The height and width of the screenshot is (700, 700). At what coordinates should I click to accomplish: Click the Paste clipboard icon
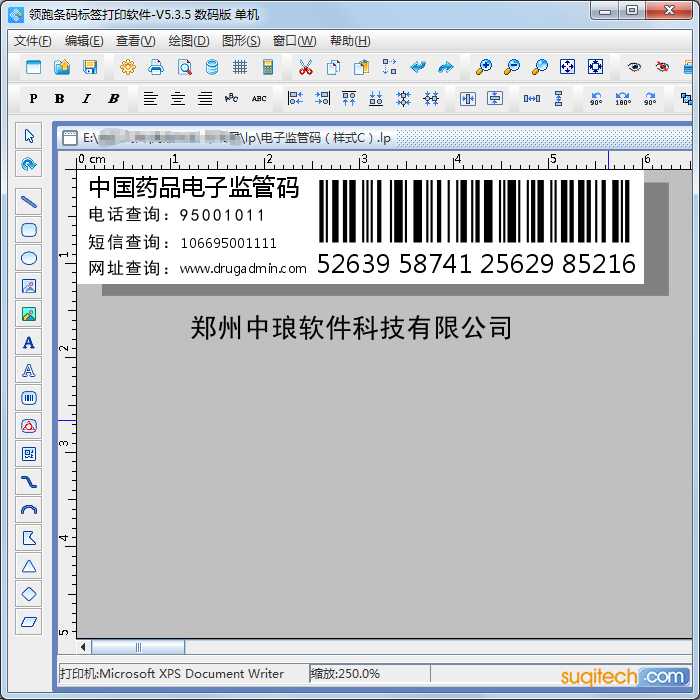click(362, 67)
